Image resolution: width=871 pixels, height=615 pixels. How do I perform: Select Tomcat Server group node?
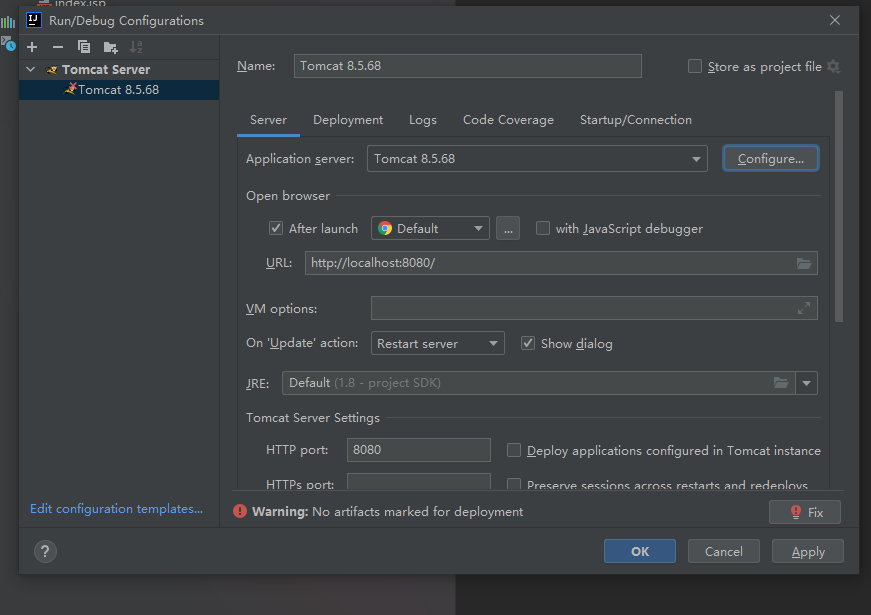(x=119, y=69)
